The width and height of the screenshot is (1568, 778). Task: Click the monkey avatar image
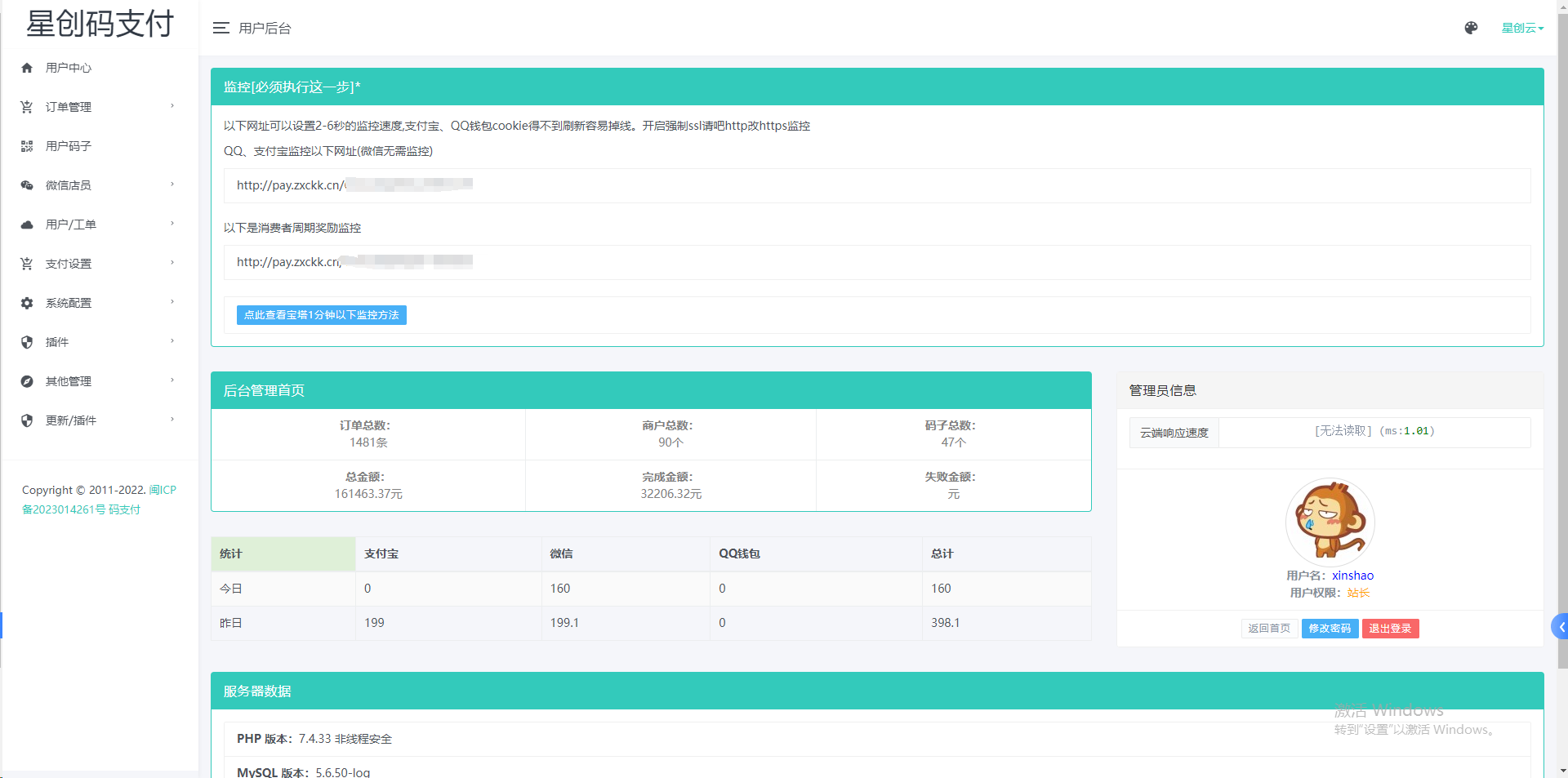click(x=1330, y=522)
